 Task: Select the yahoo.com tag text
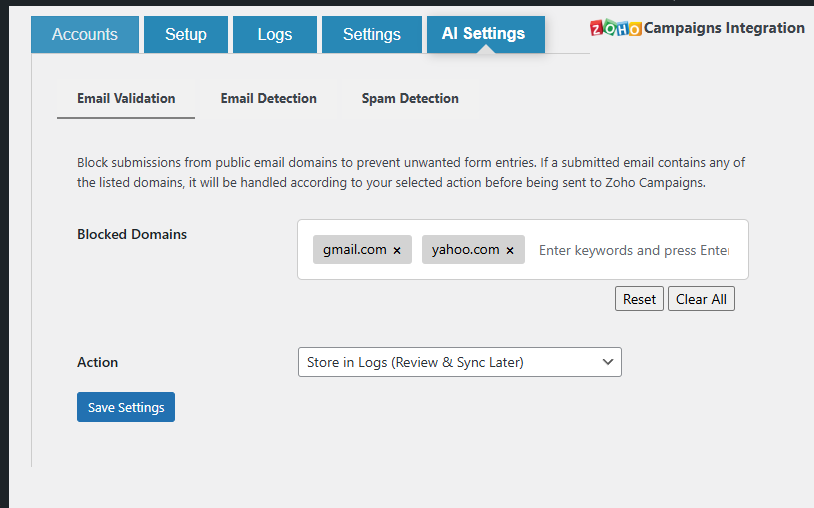click(465, 250)
